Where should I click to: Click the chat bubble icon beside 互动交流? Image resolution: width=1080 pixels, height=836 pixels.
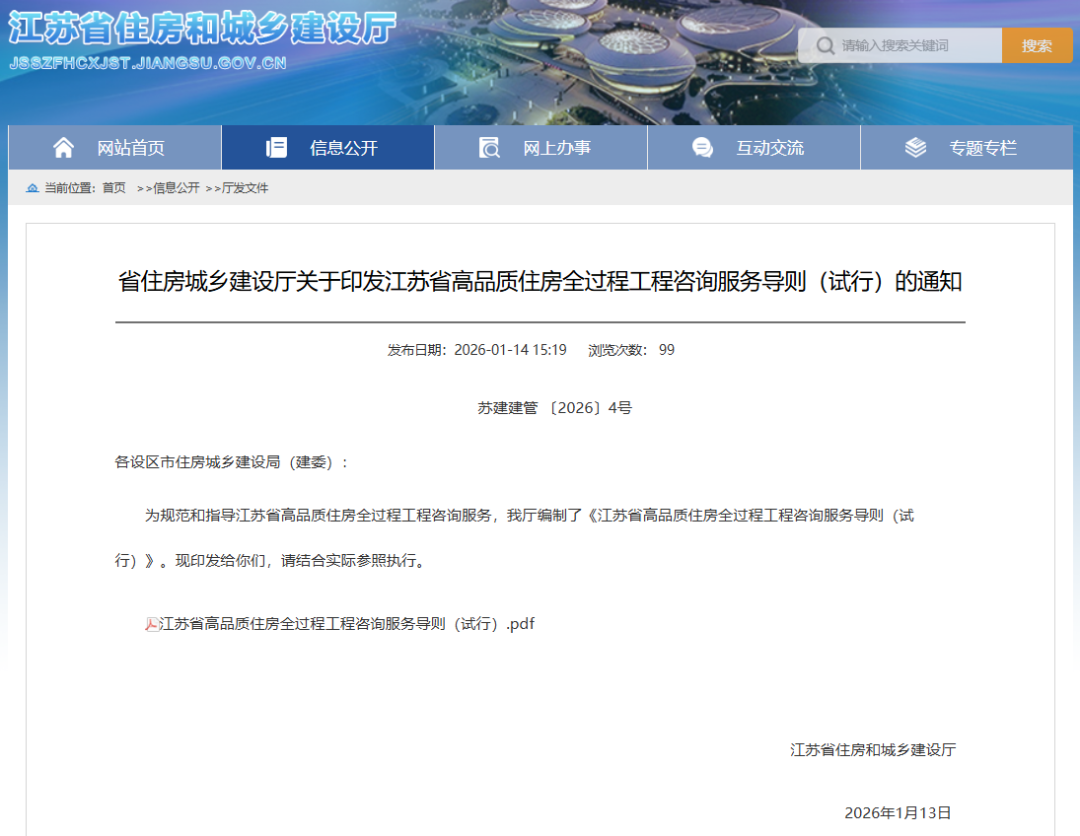(702, 147)
